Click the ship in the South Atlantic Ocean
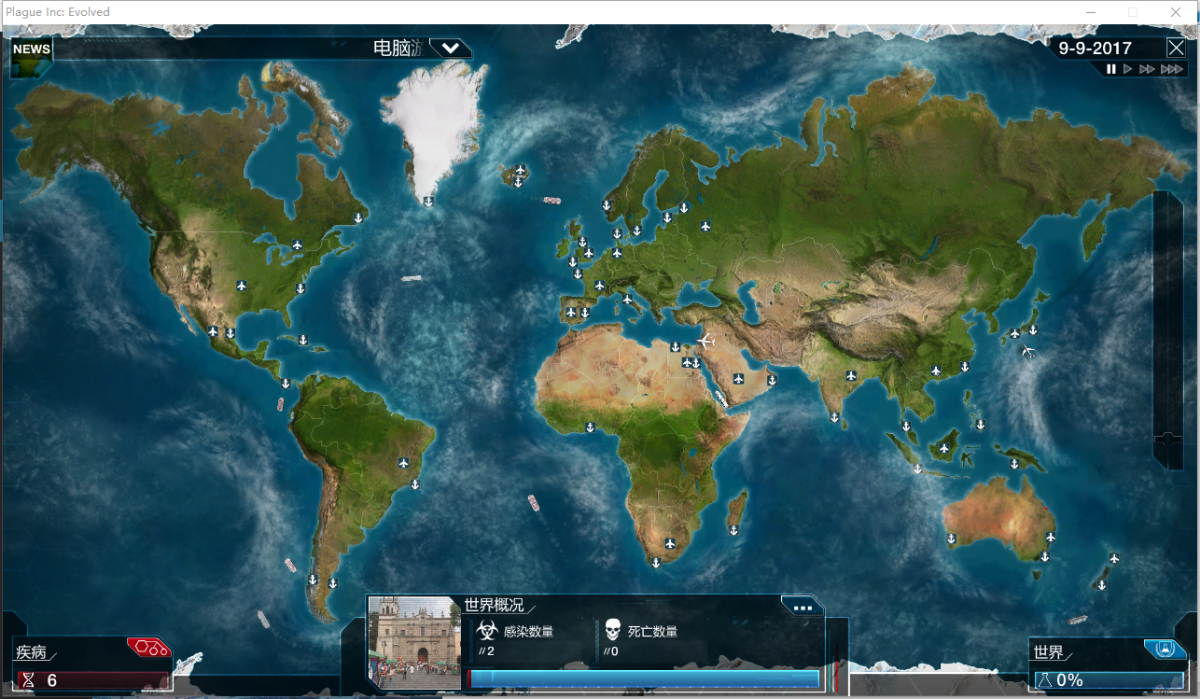This screenshot has width=1200, height=699. [534, 502]
